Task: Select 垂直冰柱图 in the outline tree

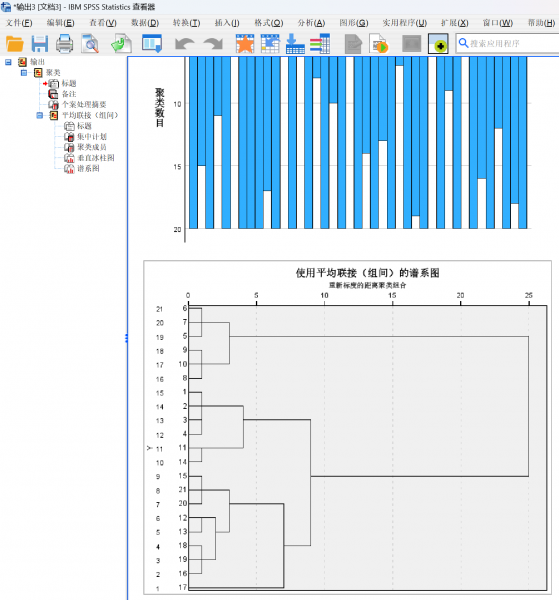Action: (96, 158)
